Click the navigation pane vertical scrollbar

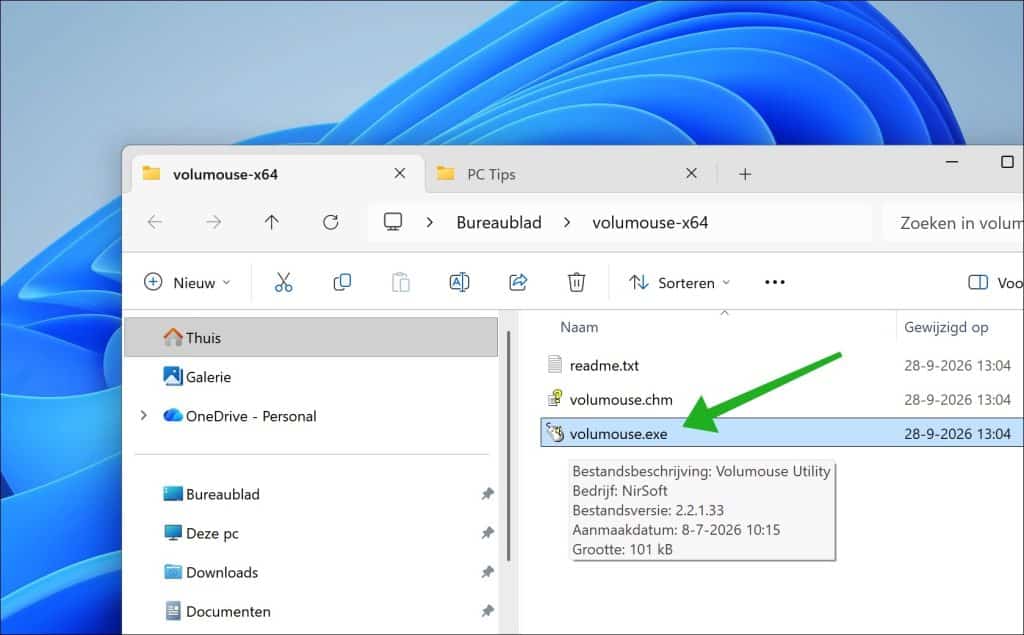(508, 446)
